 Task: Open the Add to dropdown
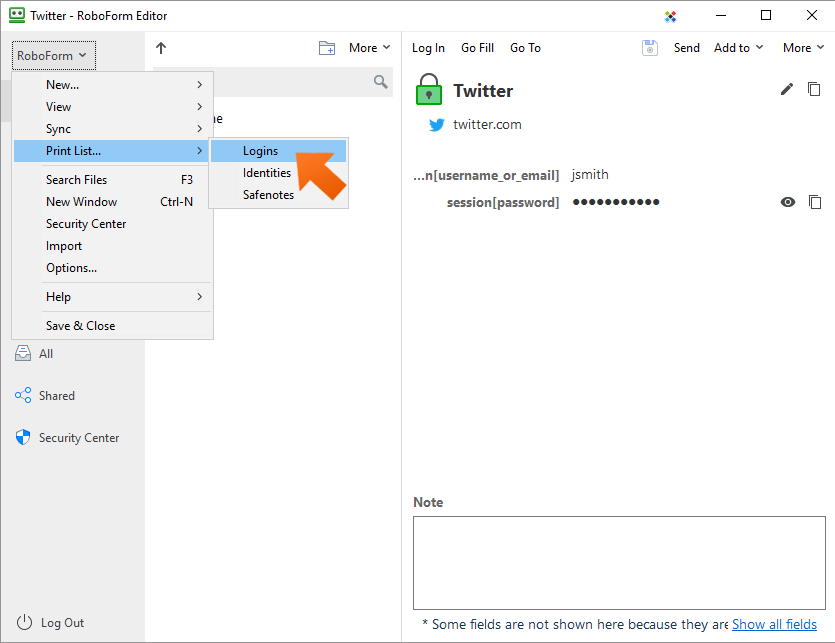point(739,48)
